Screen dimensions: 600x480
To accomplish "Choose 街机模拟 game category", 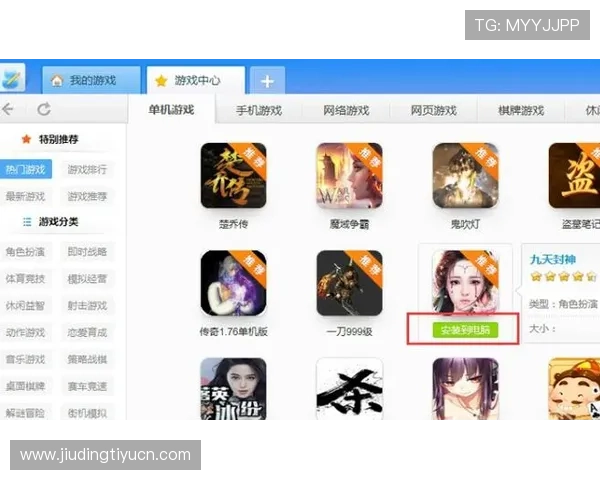I will point(87,413).
